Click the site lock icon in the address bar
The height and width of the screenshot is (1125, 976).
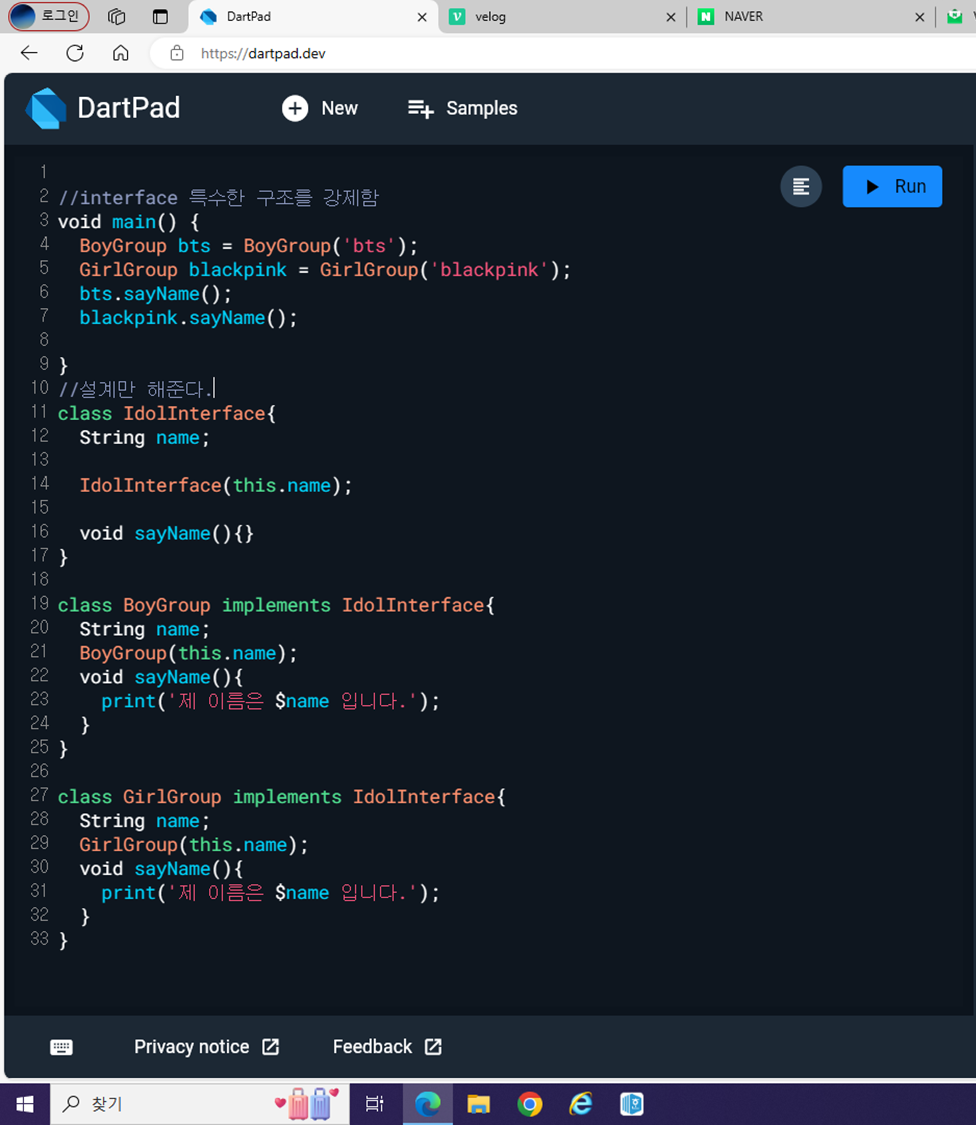177,53
